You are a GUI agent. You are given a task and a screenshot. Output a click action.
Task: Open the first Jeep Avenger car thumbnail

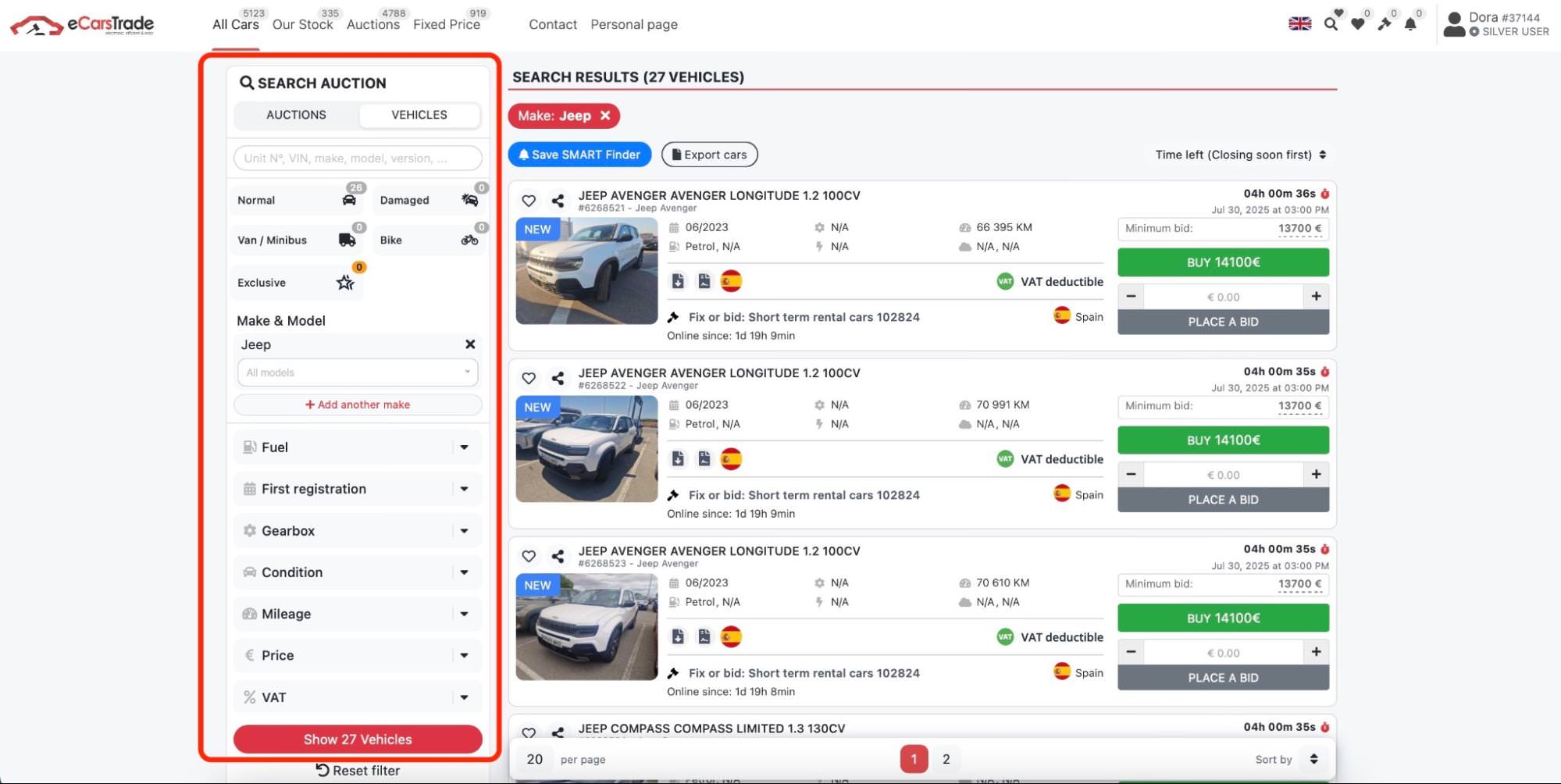586,271
